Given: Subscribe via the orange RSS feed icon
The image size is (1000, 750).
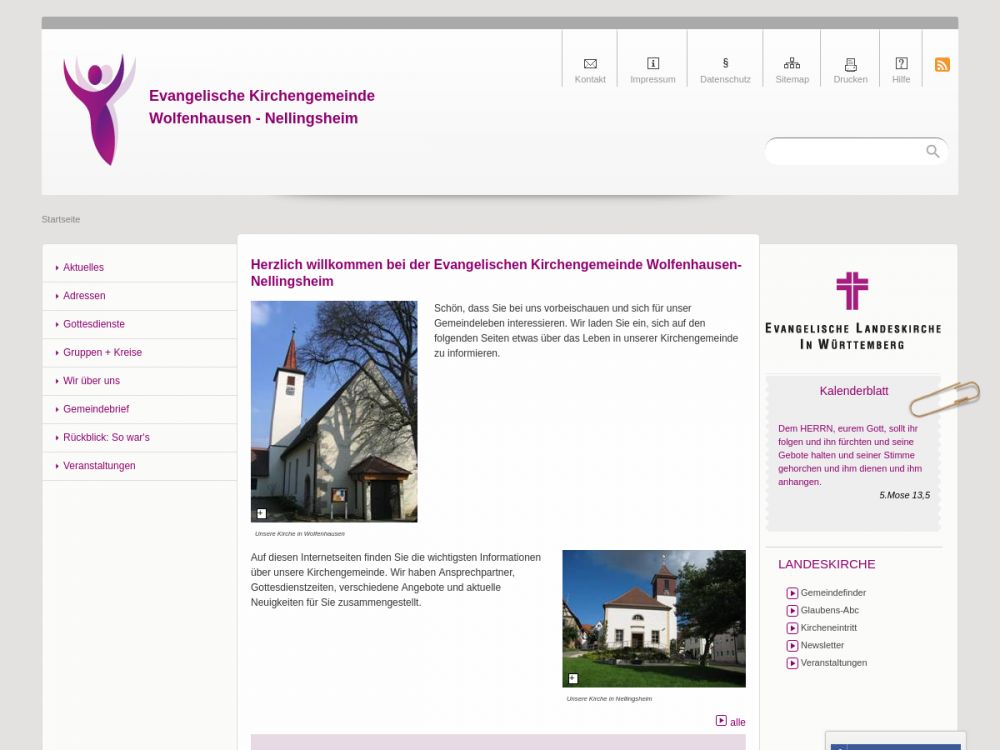Looking at the screenshot, I should point(942,65).
